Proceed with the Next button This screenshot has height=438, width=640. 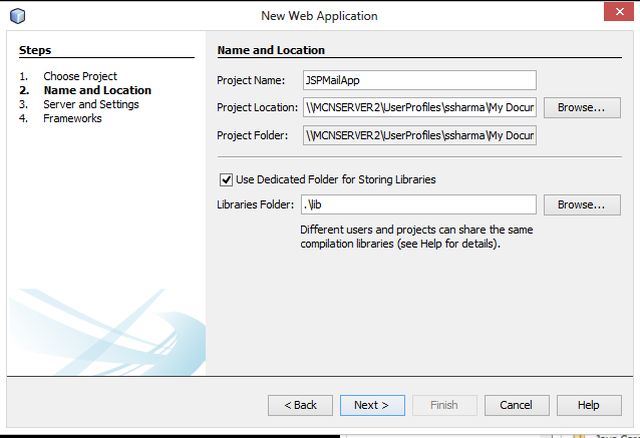click(x=372, y=405)
